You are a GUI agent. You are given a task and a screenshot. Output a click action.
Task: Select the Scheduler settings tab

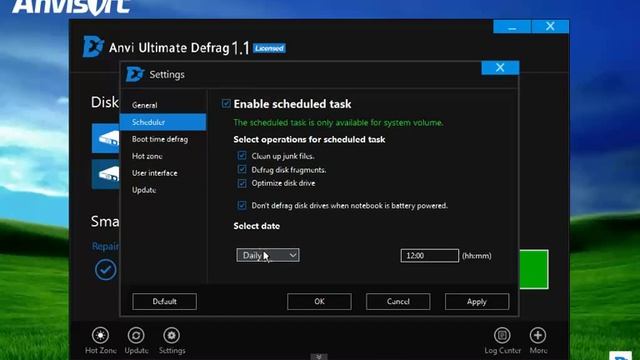point(163,122)
